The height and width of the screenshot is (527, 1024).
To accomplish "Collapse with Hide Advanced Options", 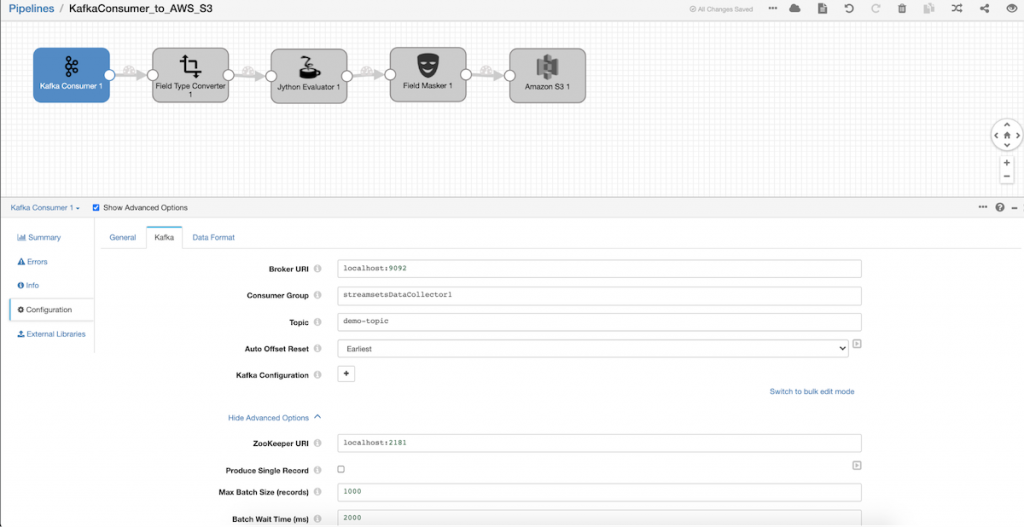I will pos(274,417).
